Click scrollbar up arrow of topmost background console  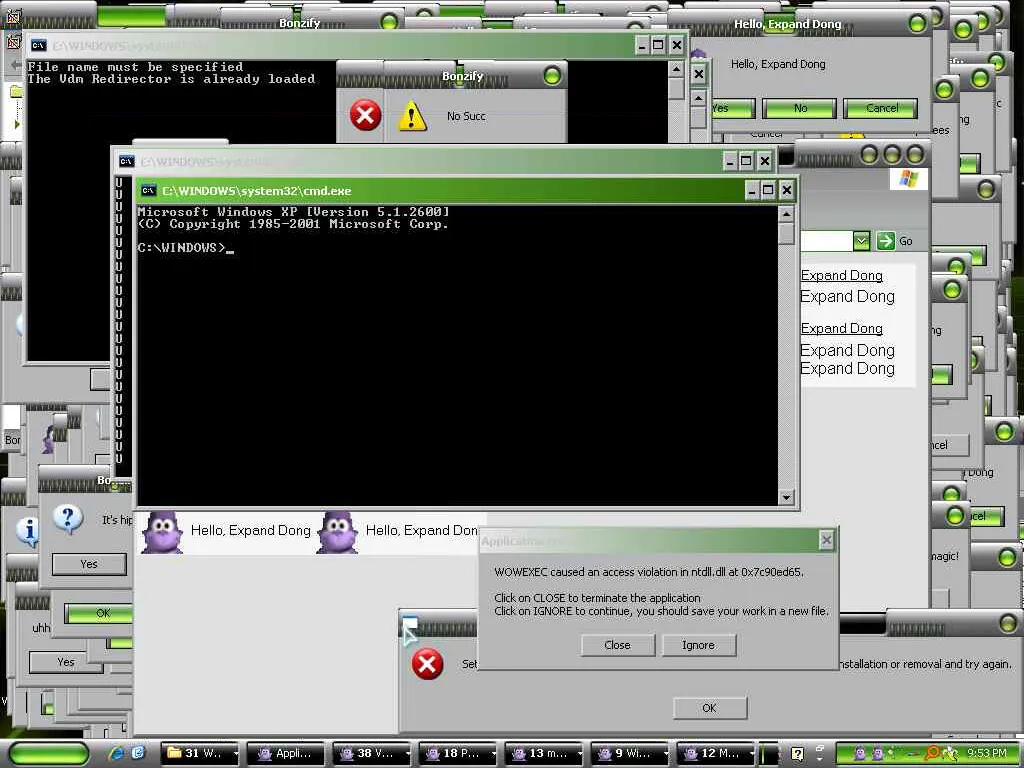coord(677,69)
